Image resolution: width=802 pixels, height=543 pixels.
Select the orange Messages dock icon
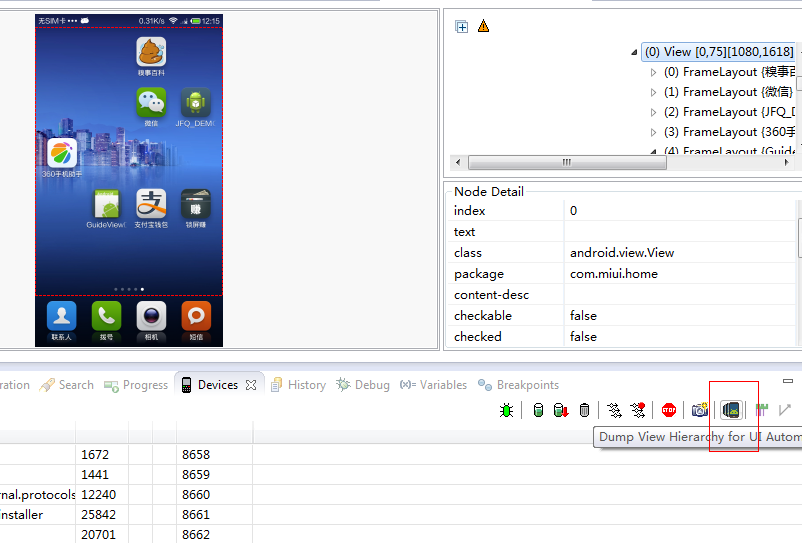(x=196, y=316)
